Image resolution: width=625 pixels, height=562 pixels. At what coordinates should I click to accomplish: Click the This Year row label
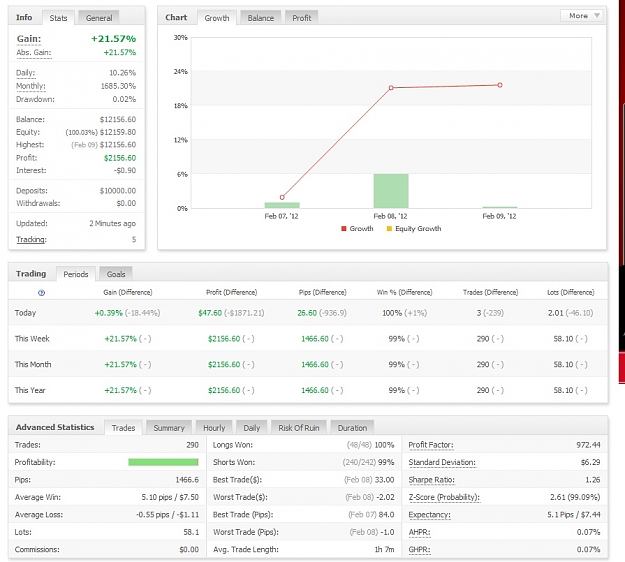[30, 390]
